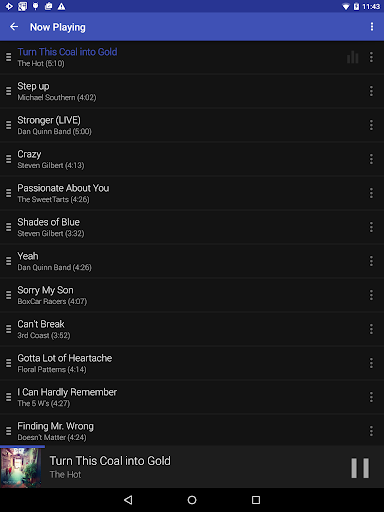Tap the back arrow beside Now Playing
Viewport: 384px width, 512px height.
pos(14,27)
